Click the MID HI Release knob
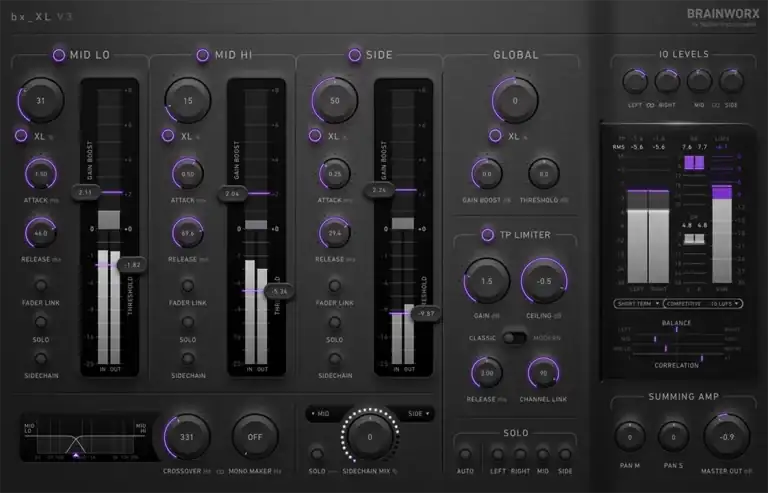The height and width of the screenshot is (493, 768). 188,233
